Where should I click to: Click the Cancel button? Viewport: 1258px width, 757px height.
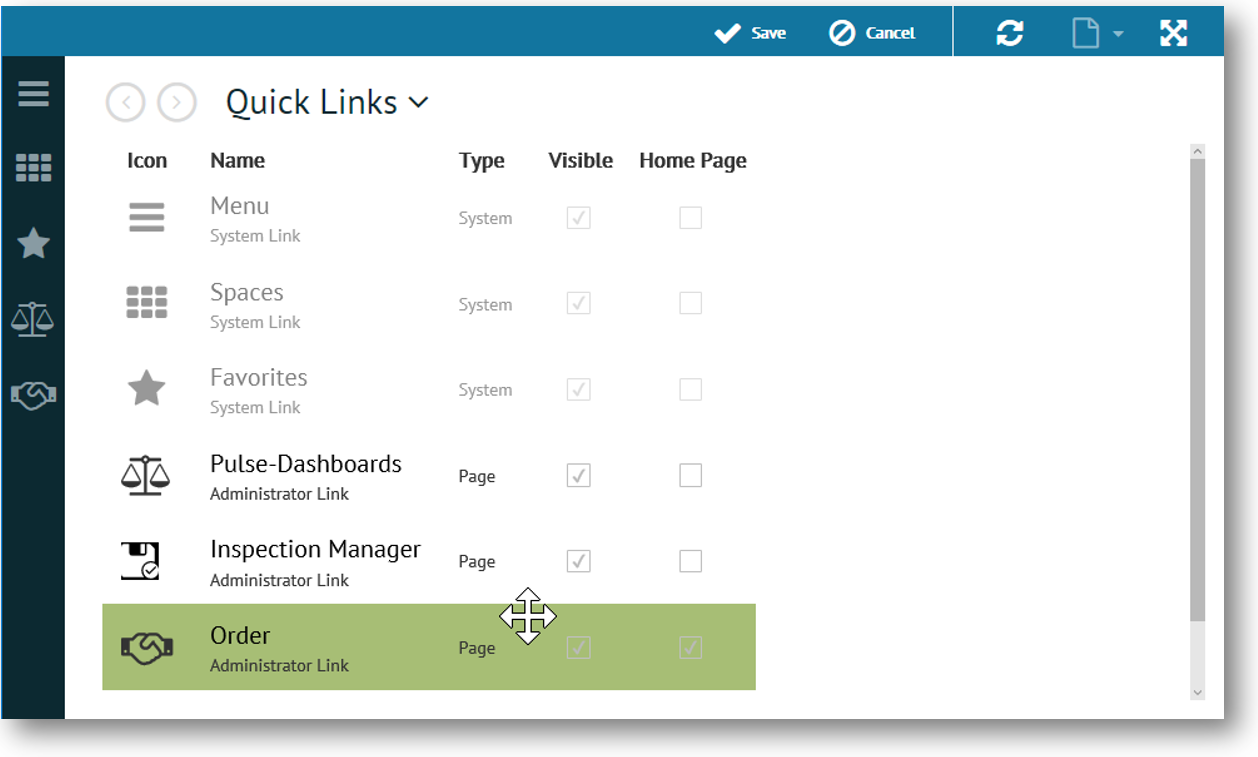tap(872, 33)
